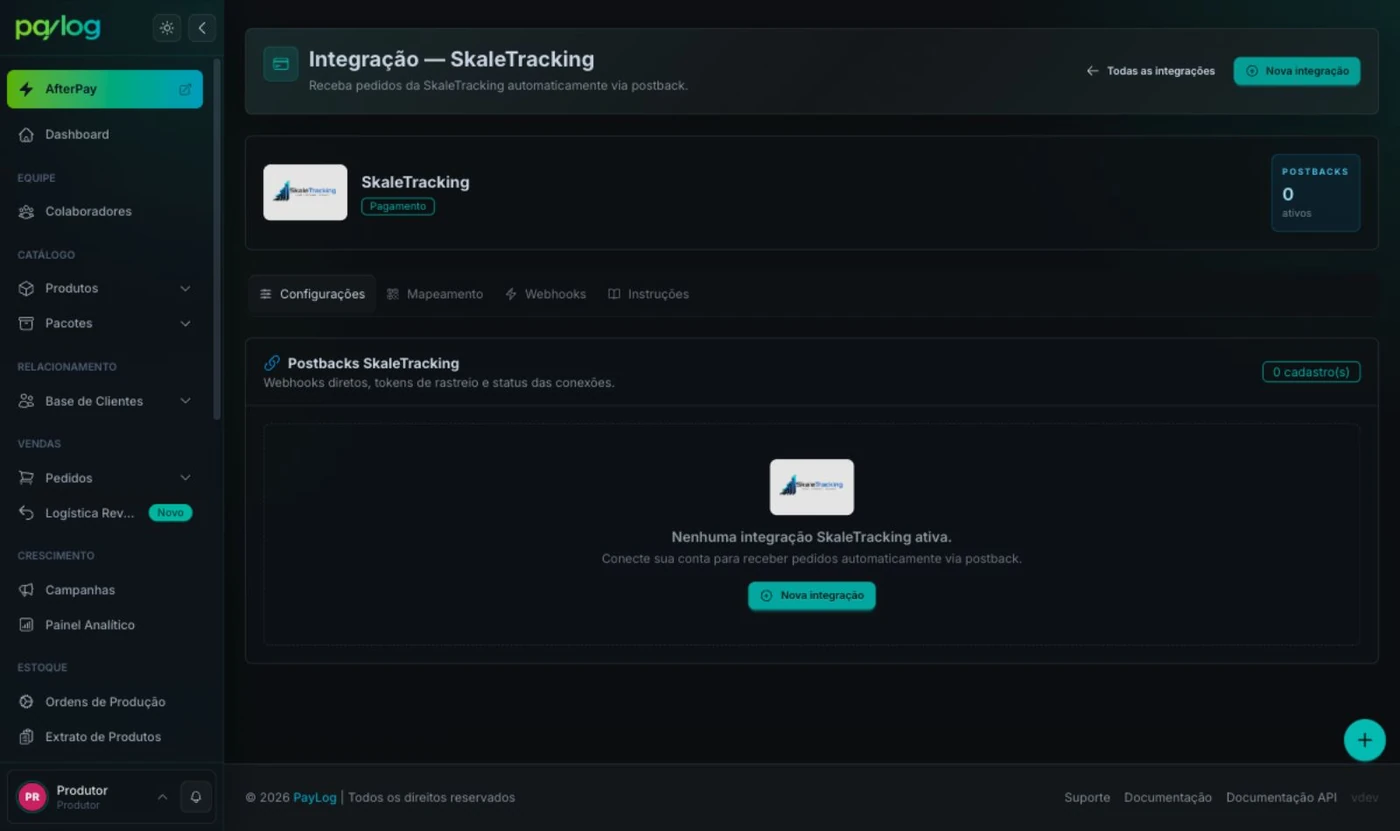Viewport: 1400px width, 831px height.
Task: Expand the Base de Clientes chevron
Action: click(185, 401)
